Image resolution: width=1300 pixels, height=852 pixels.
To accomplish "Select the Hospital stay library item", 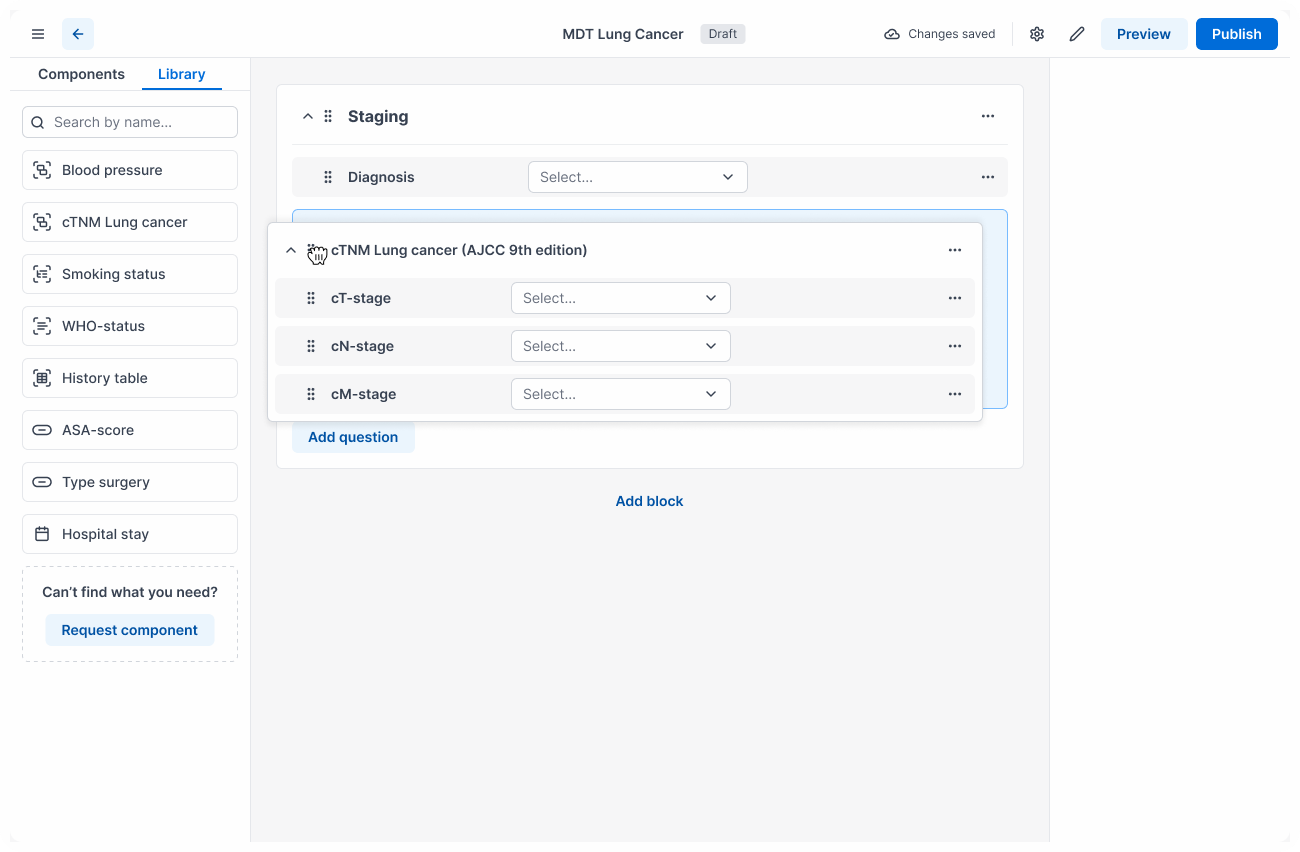I will click(130, 534).
